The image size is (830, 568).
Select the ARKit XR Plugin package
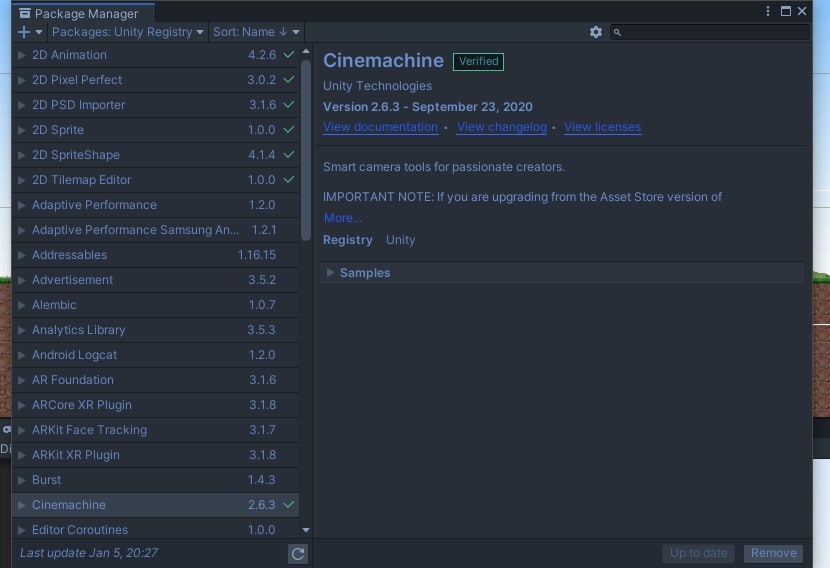click(156, 455)
